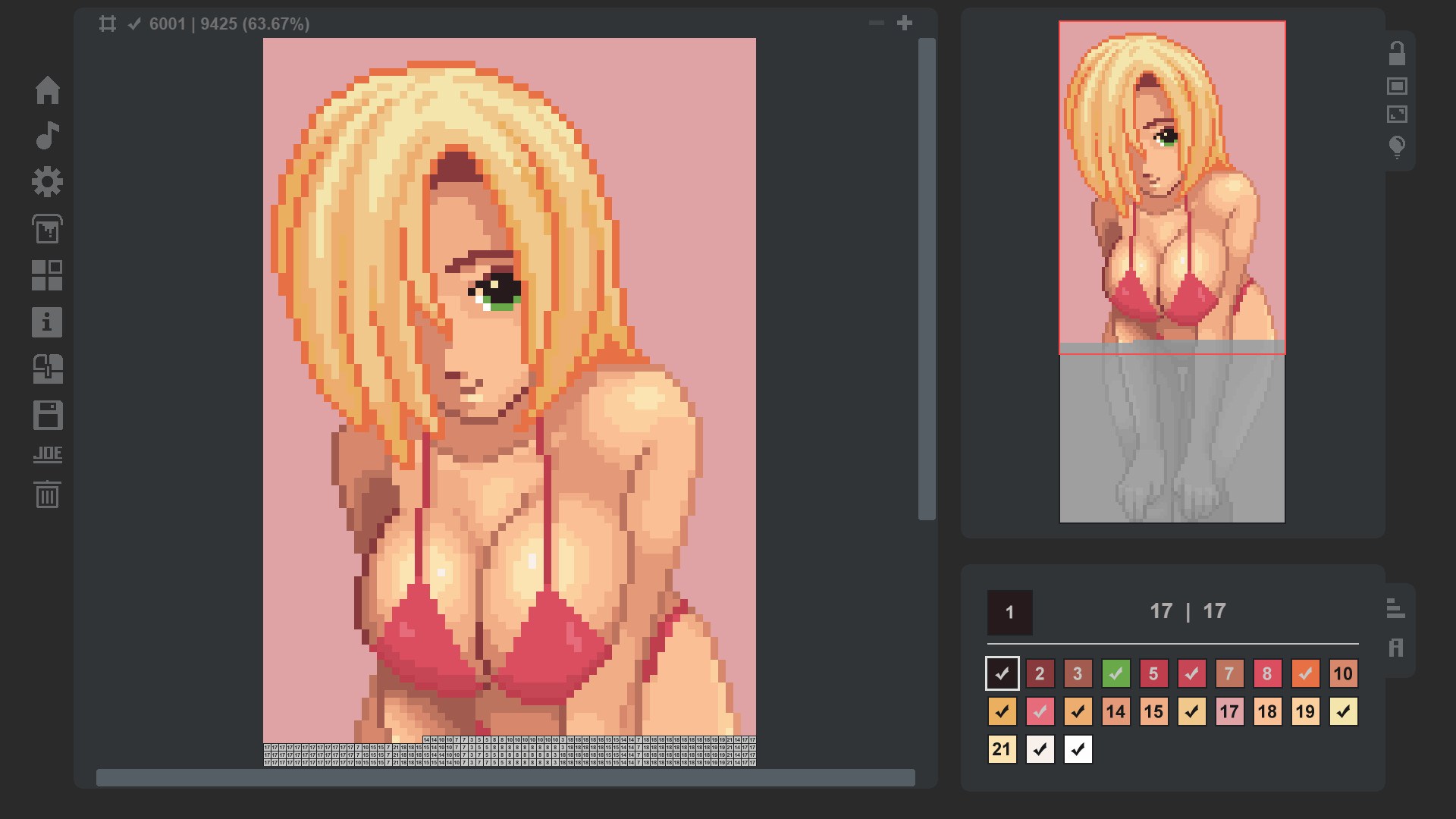Open the gear settings icon
The image size is (1456, 819).
(x=47, y=182)
